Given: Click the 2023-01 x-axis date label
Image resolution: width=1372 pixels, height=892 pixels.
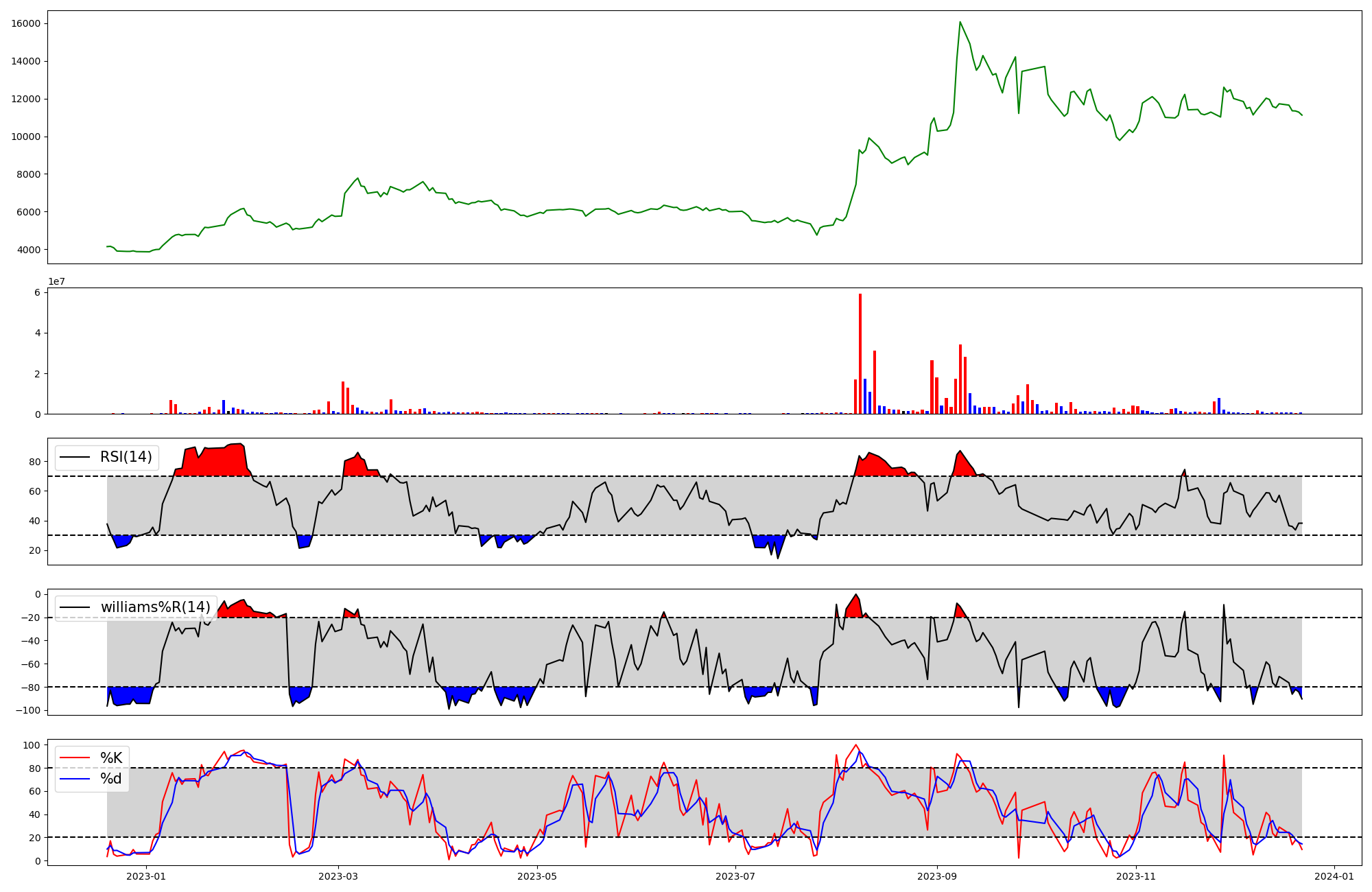Looking at the screenshot, I should click(x=146, y=876).
